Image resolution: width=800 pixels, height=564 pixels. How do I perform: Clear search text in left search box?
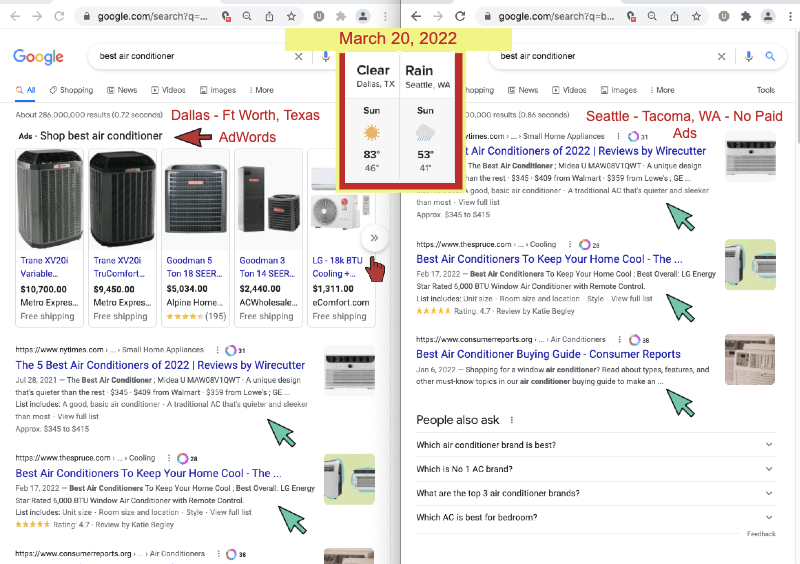pos(298,56)
